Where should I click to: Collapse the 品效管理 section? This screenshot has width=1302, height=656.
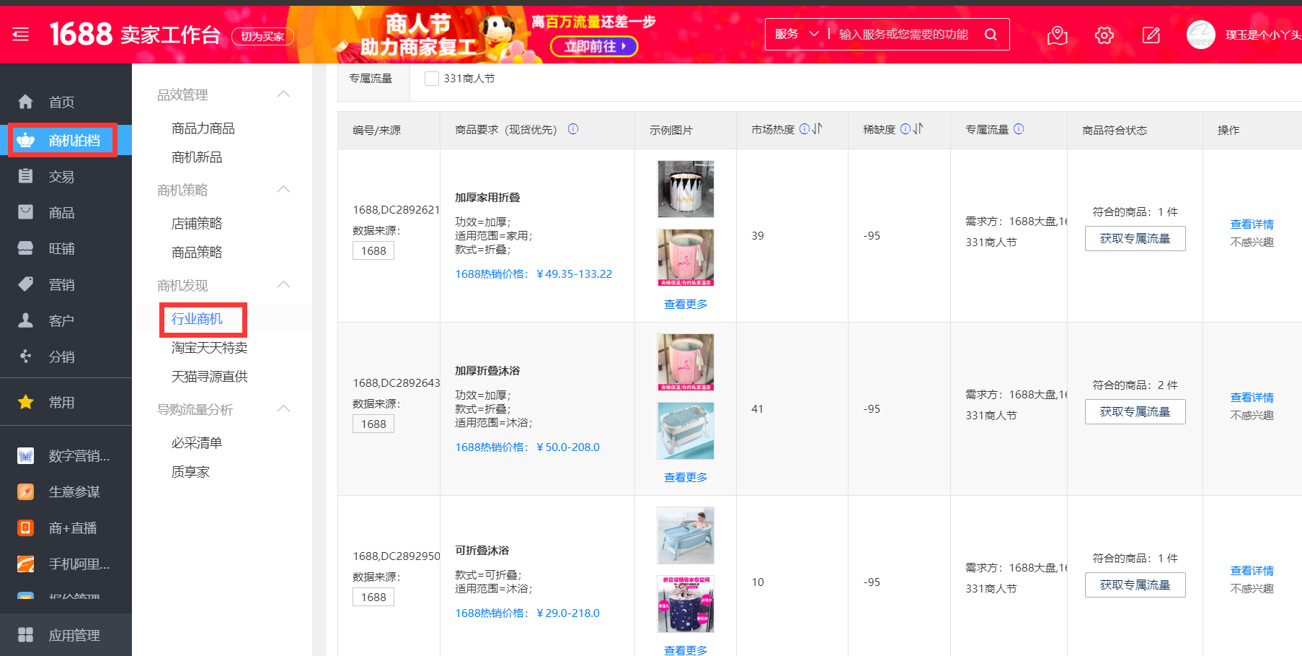click(283, 94)
